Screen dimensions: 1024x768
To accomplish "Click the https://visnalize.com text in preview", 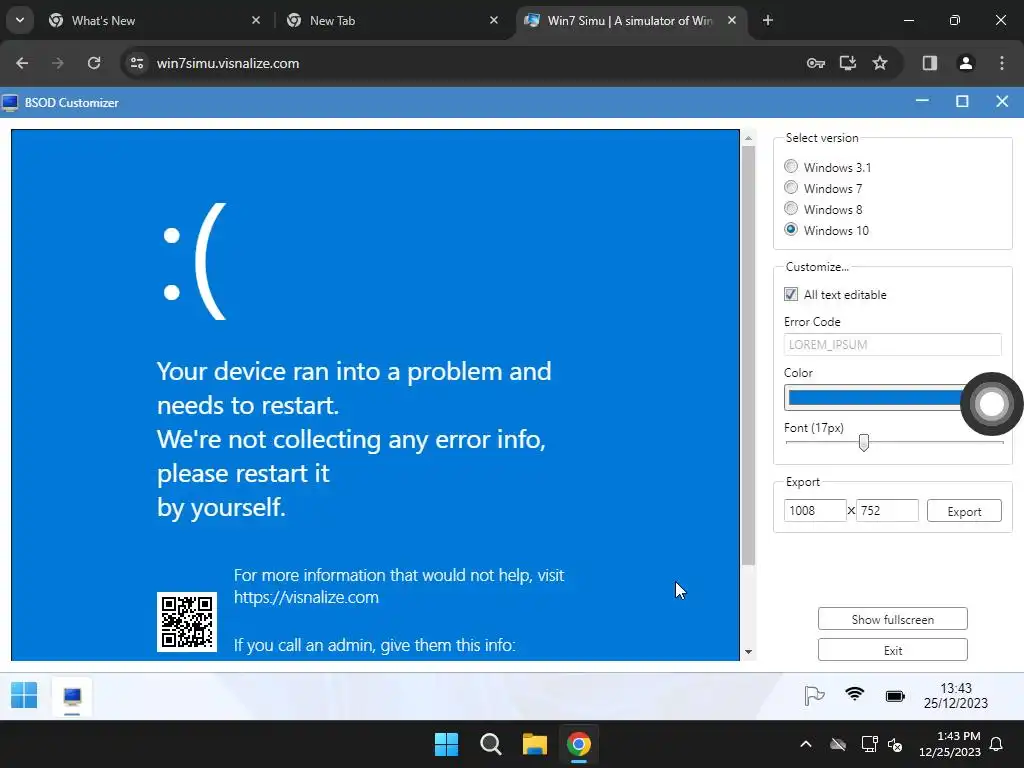I will coord(306,597).
